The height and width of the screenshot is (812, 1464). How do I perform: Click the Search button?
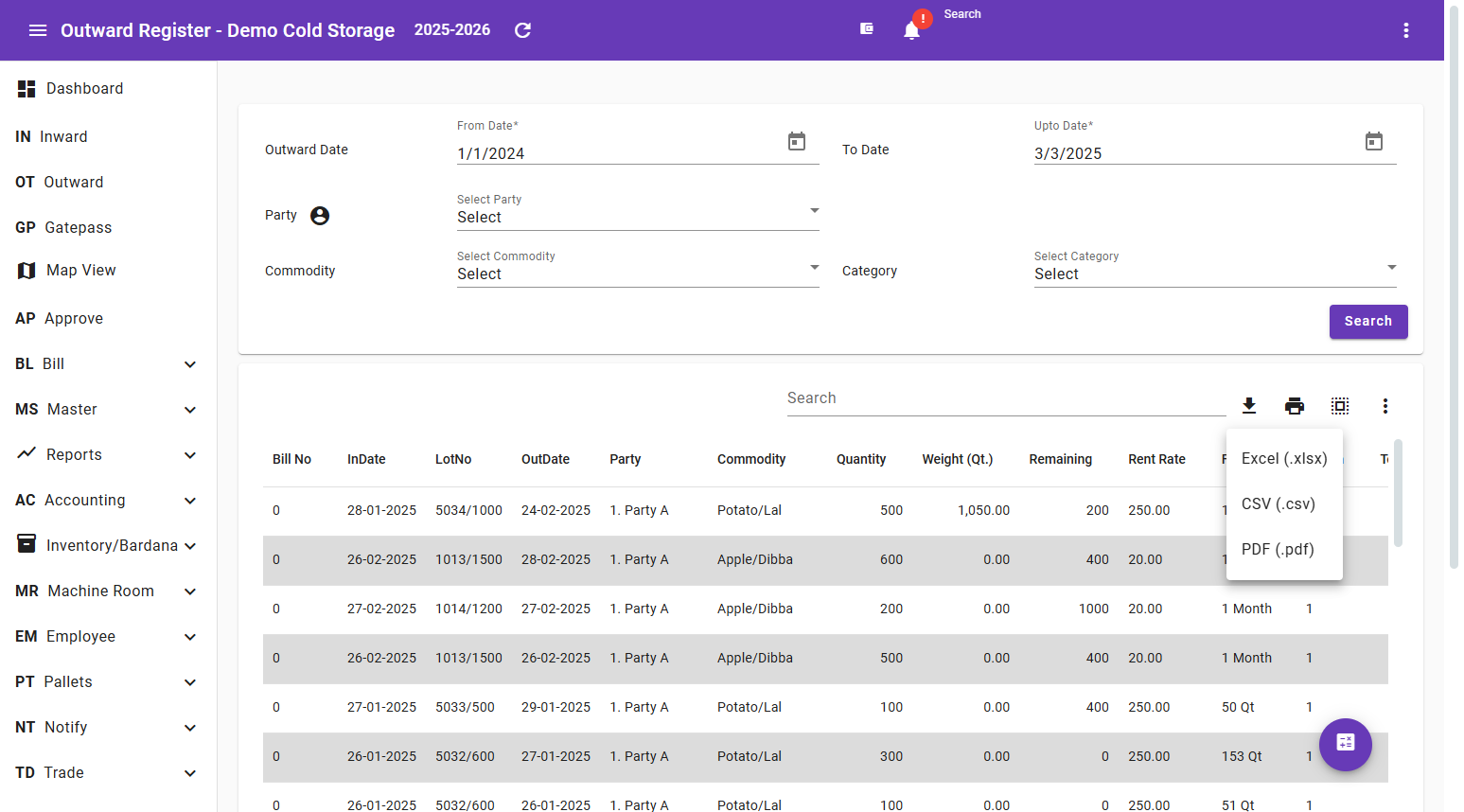pos(1368,321)
